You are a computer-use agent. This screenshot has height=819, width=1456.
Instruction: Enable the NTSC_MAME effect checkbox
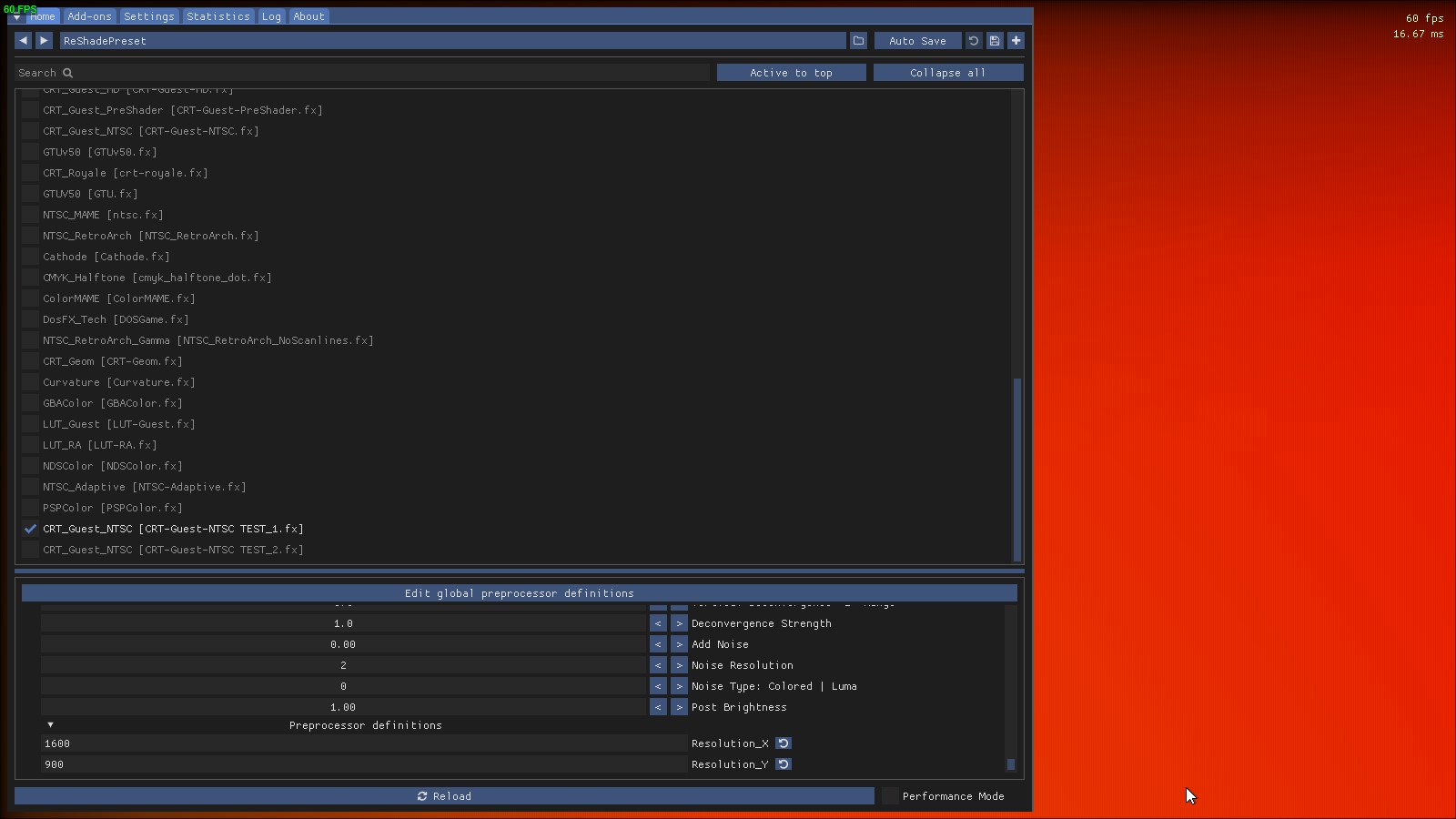30,215
